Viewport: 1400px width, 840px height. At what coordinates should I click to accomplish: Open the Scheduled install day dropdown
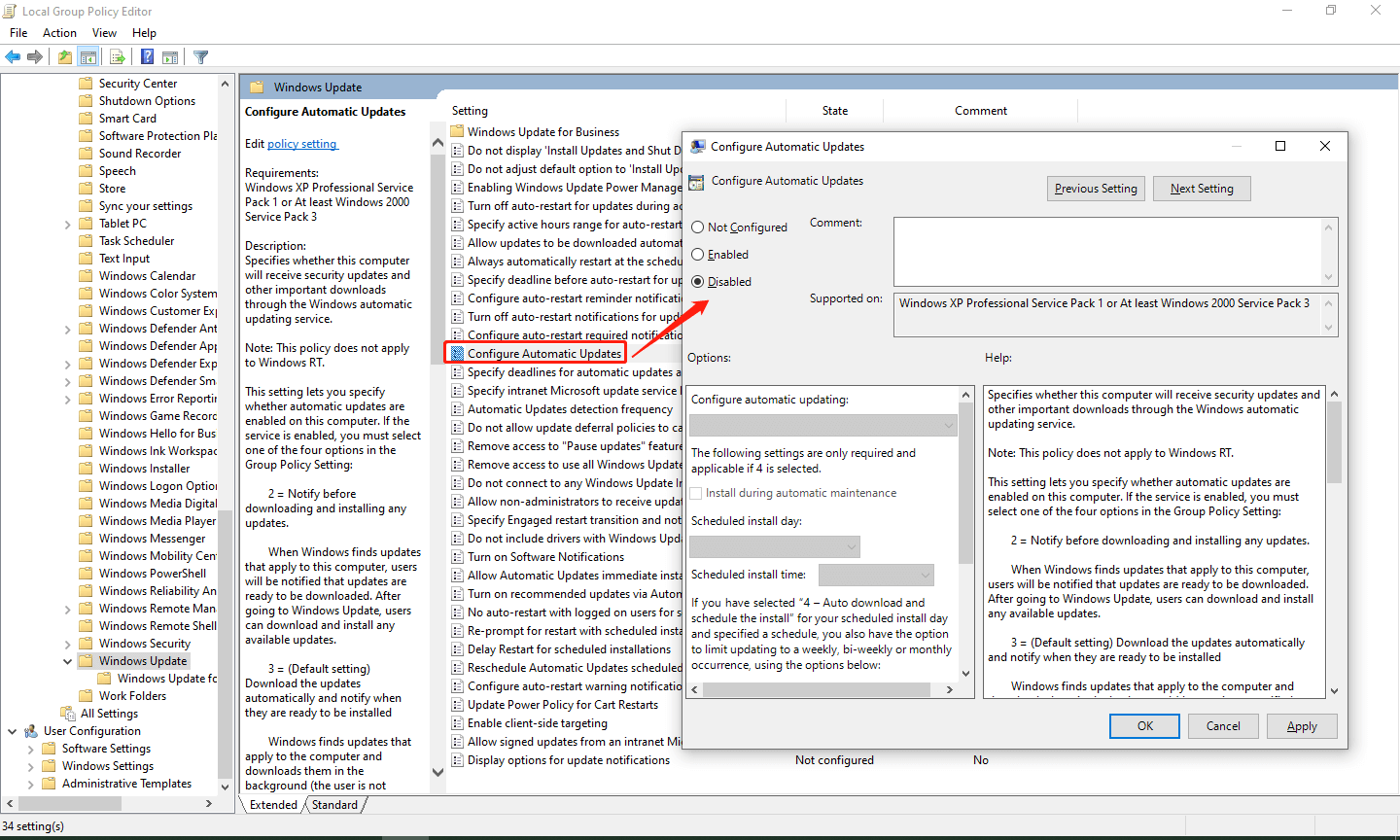coord(775,547)
